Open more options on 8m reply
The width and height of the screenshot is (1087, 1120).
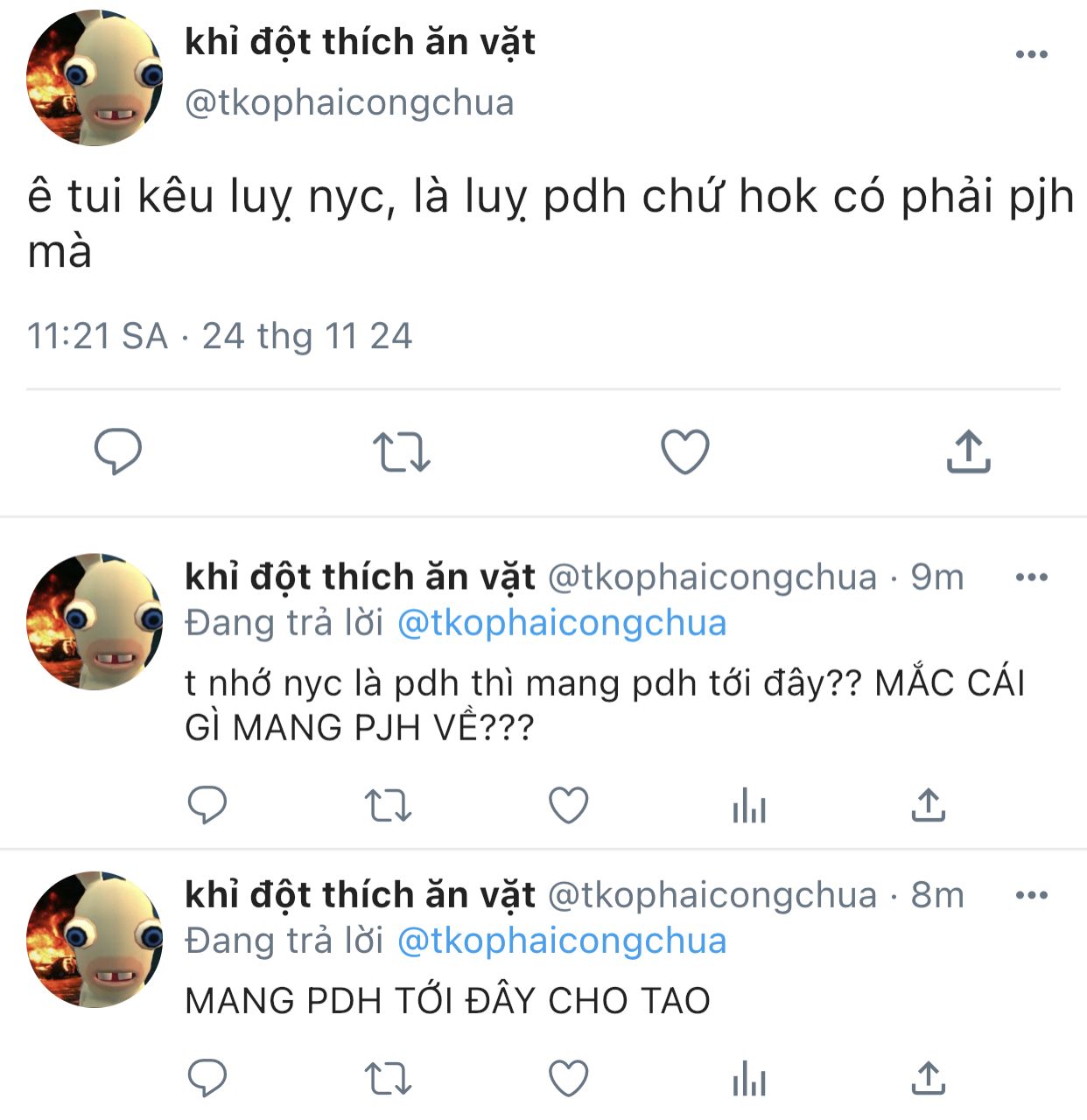pyautogui.click(x=1032, y=895)
